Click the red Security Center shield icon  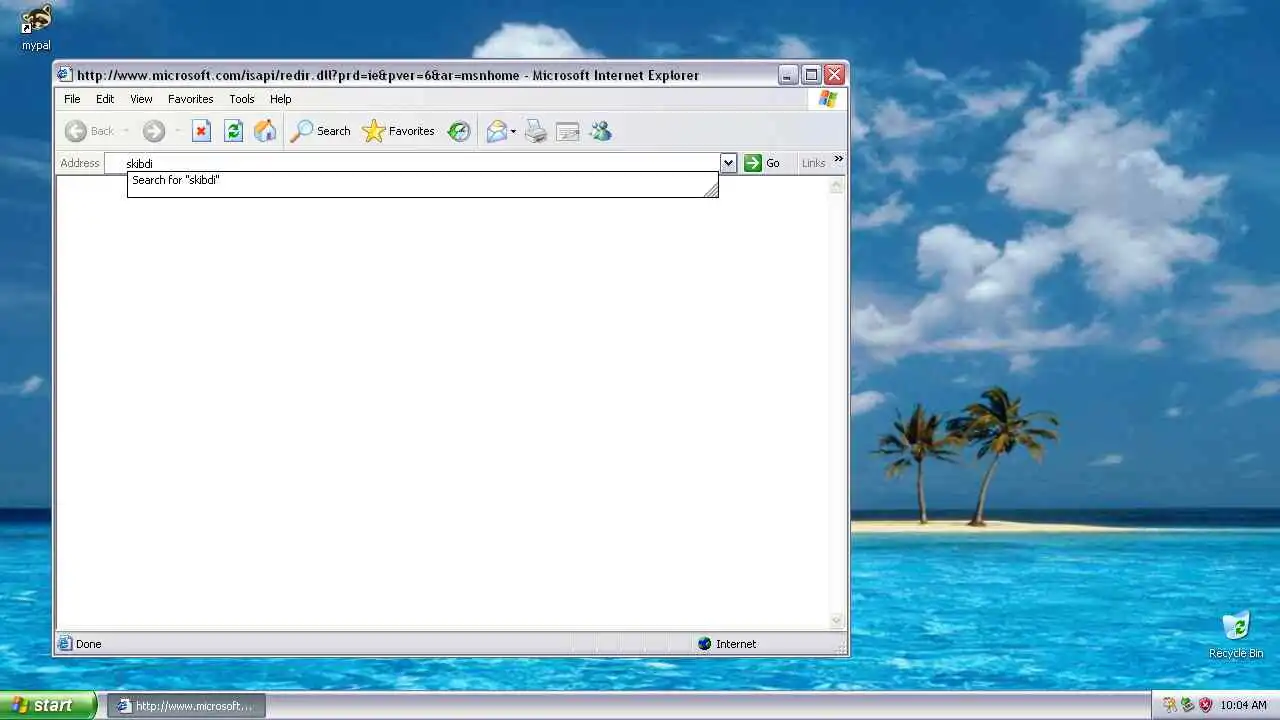click(1205, 705)
